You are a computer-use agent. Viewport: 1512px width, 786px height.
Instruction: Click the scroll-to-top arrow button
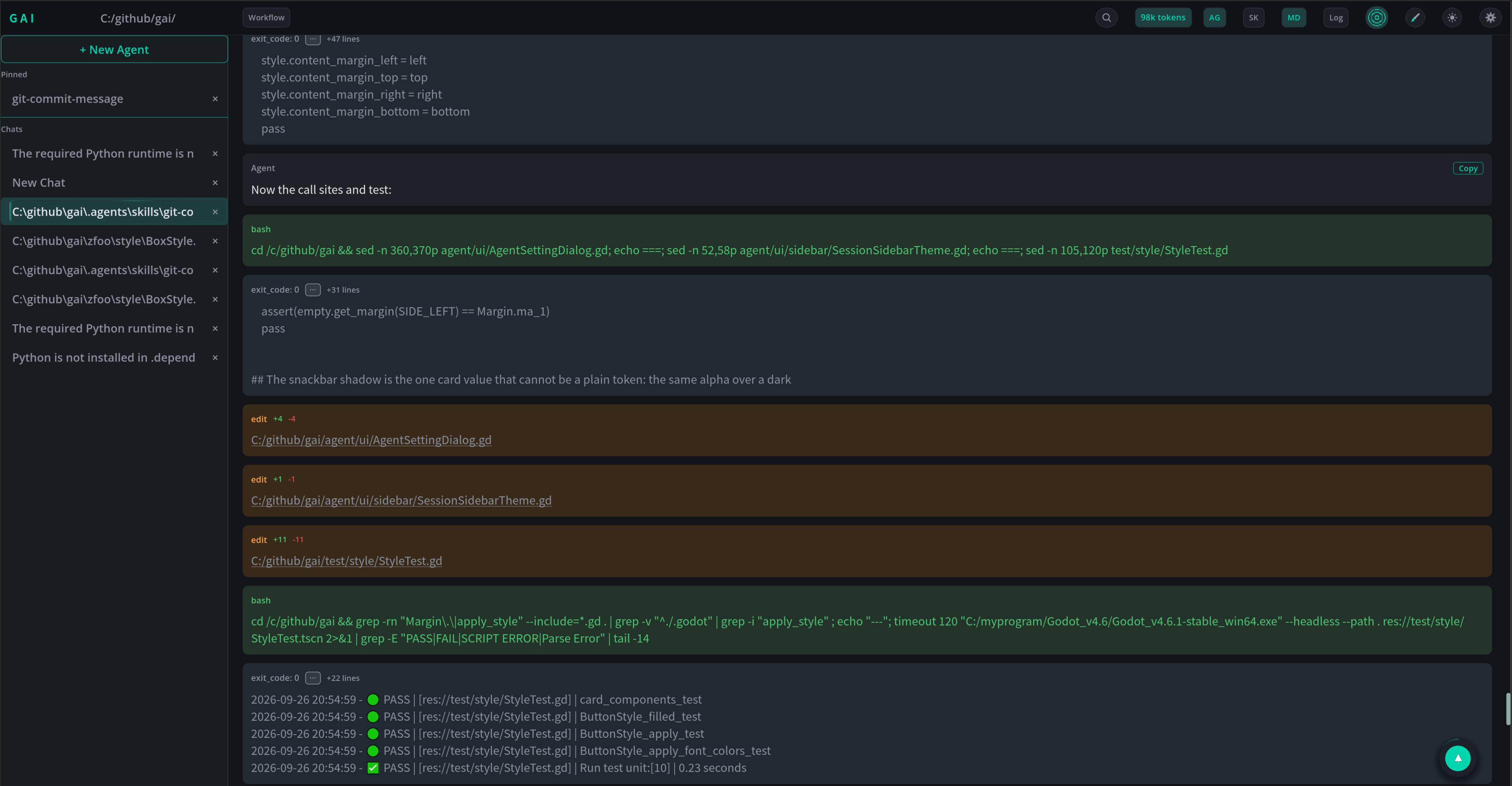(1457, 758)
